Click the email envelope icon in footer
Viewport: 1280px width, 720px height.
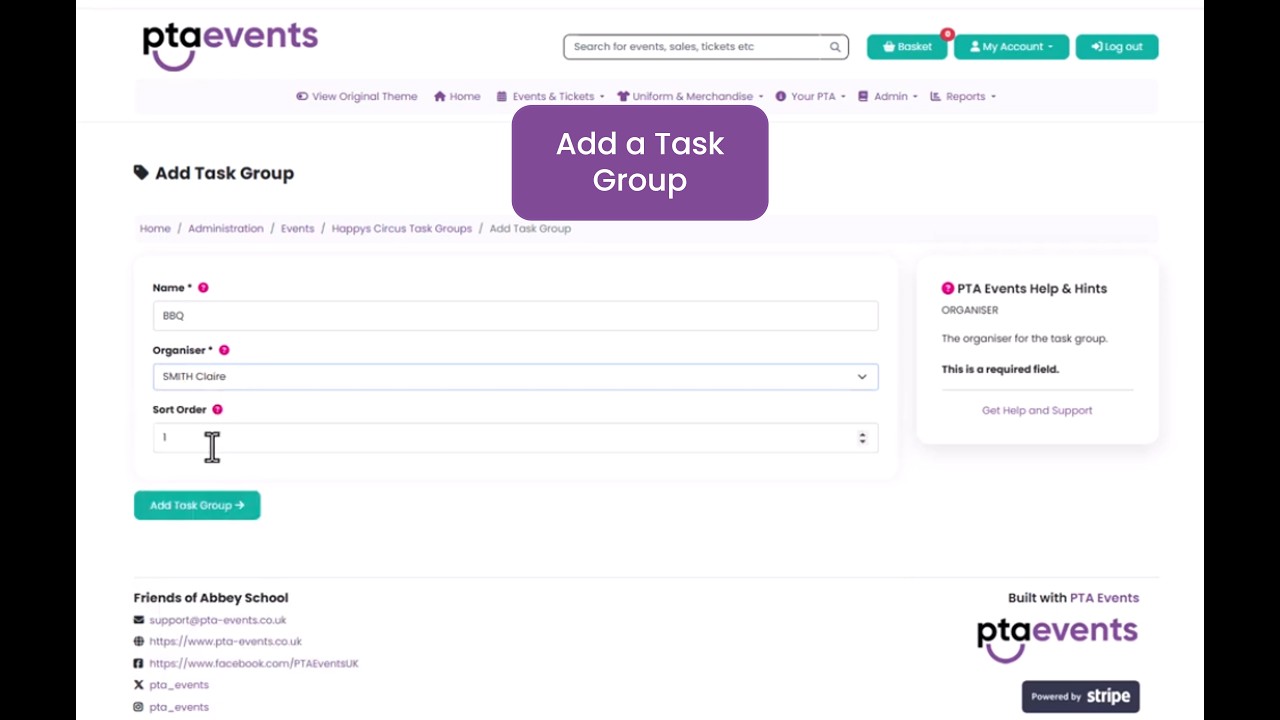pos(139,620)
